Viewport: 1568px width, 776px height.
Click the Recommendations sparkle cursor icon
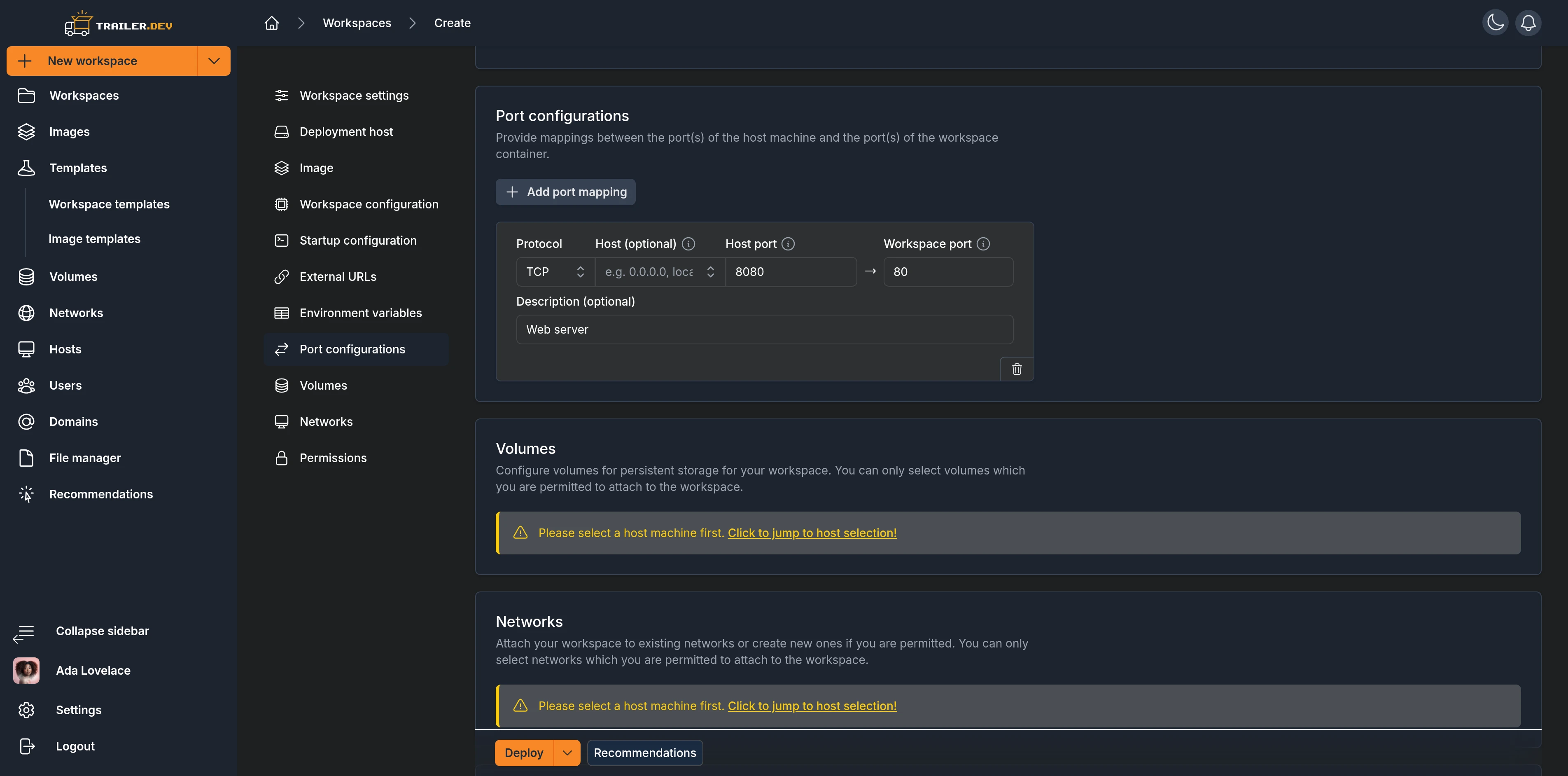pyautogui.click(x=26, y=494)
